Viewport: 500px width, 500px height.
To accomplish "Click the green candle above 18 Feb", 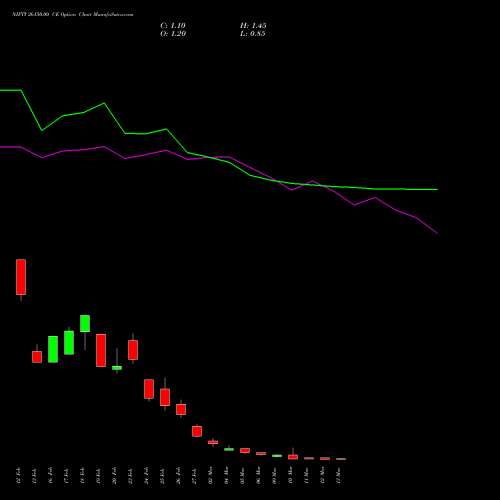I will (x=85, y=323).
